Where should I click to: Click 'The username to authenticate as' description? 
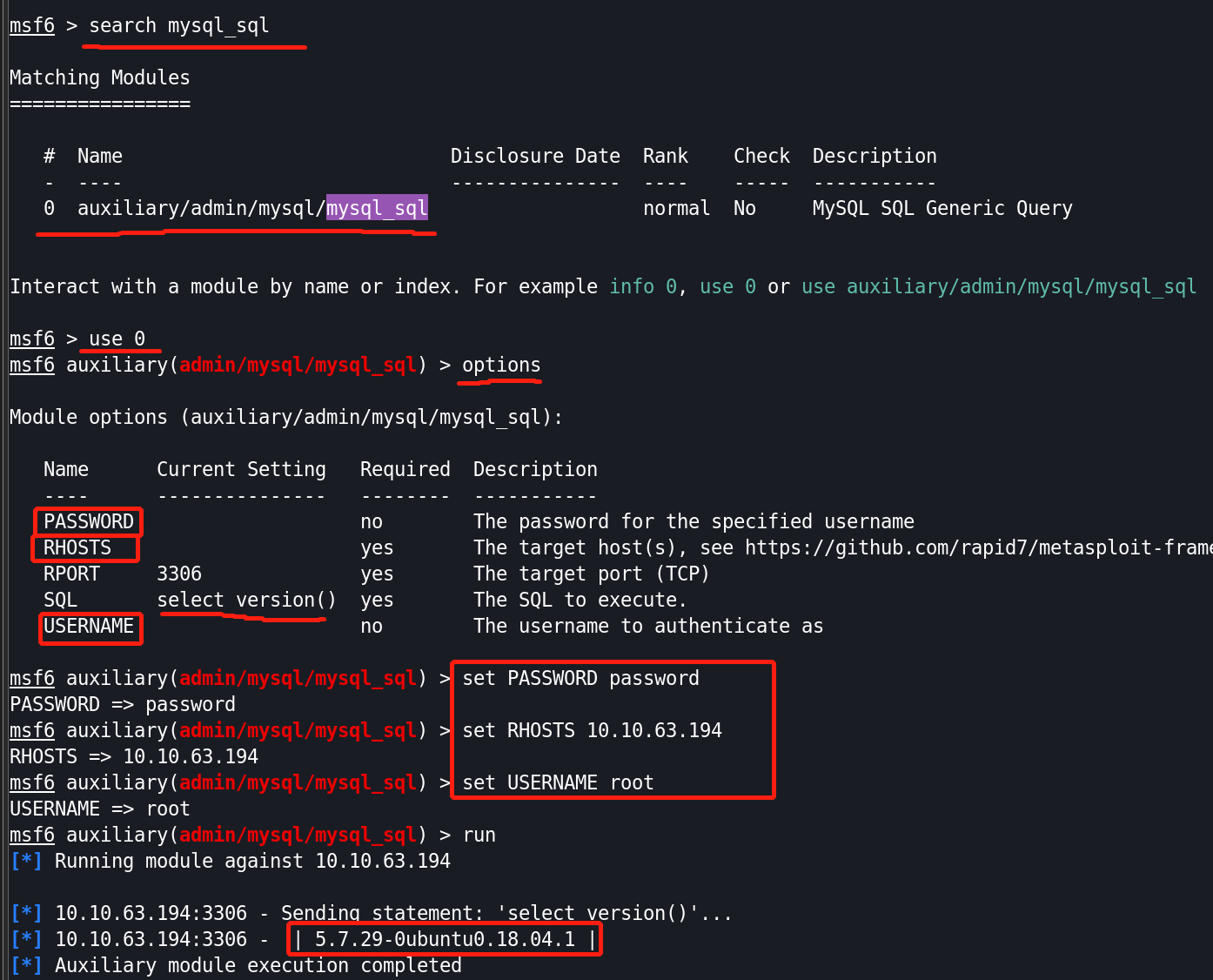[x=648, y=626]
